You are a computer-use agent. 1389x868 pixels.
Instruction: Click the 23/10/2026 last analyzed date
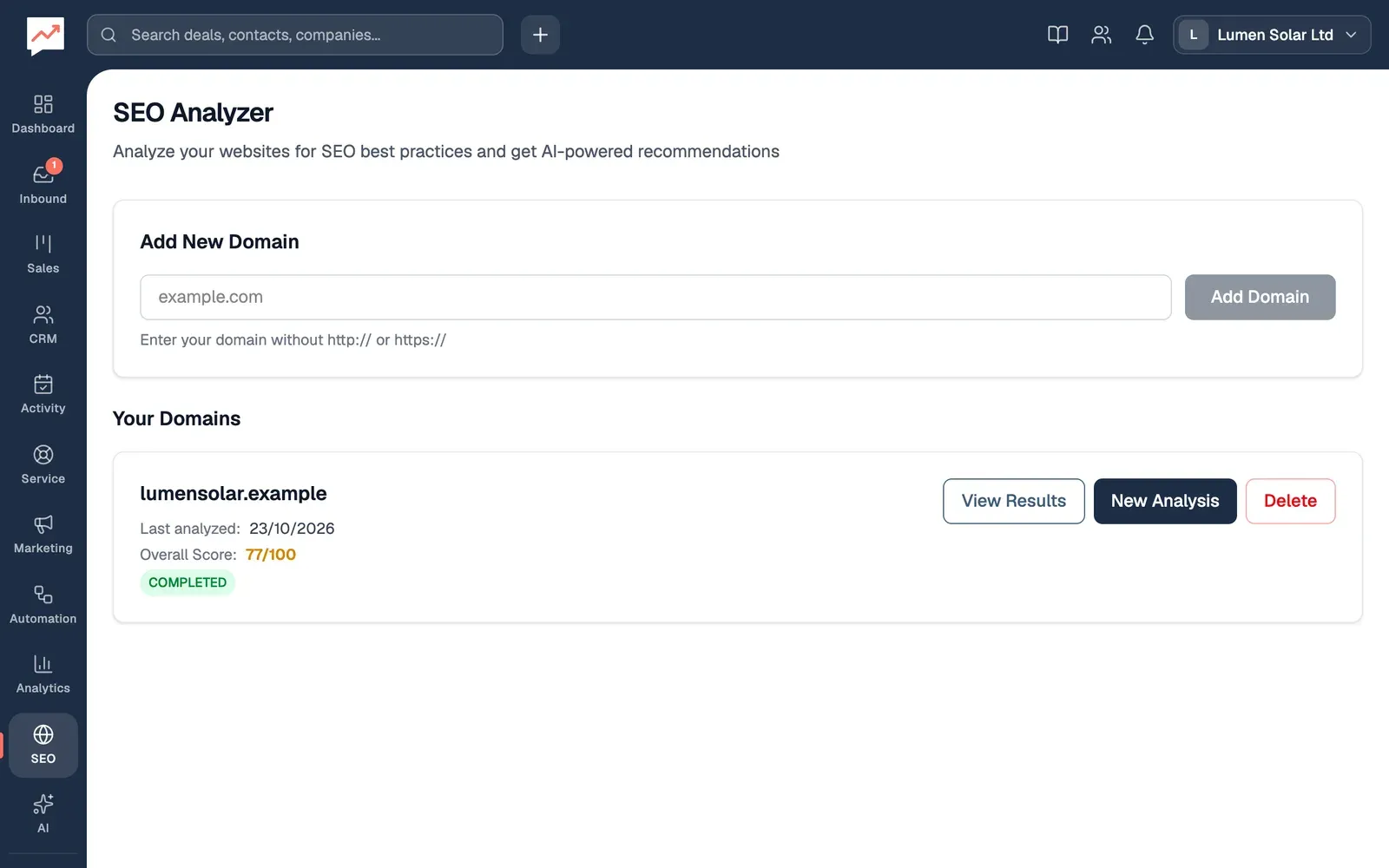point(292,529)
